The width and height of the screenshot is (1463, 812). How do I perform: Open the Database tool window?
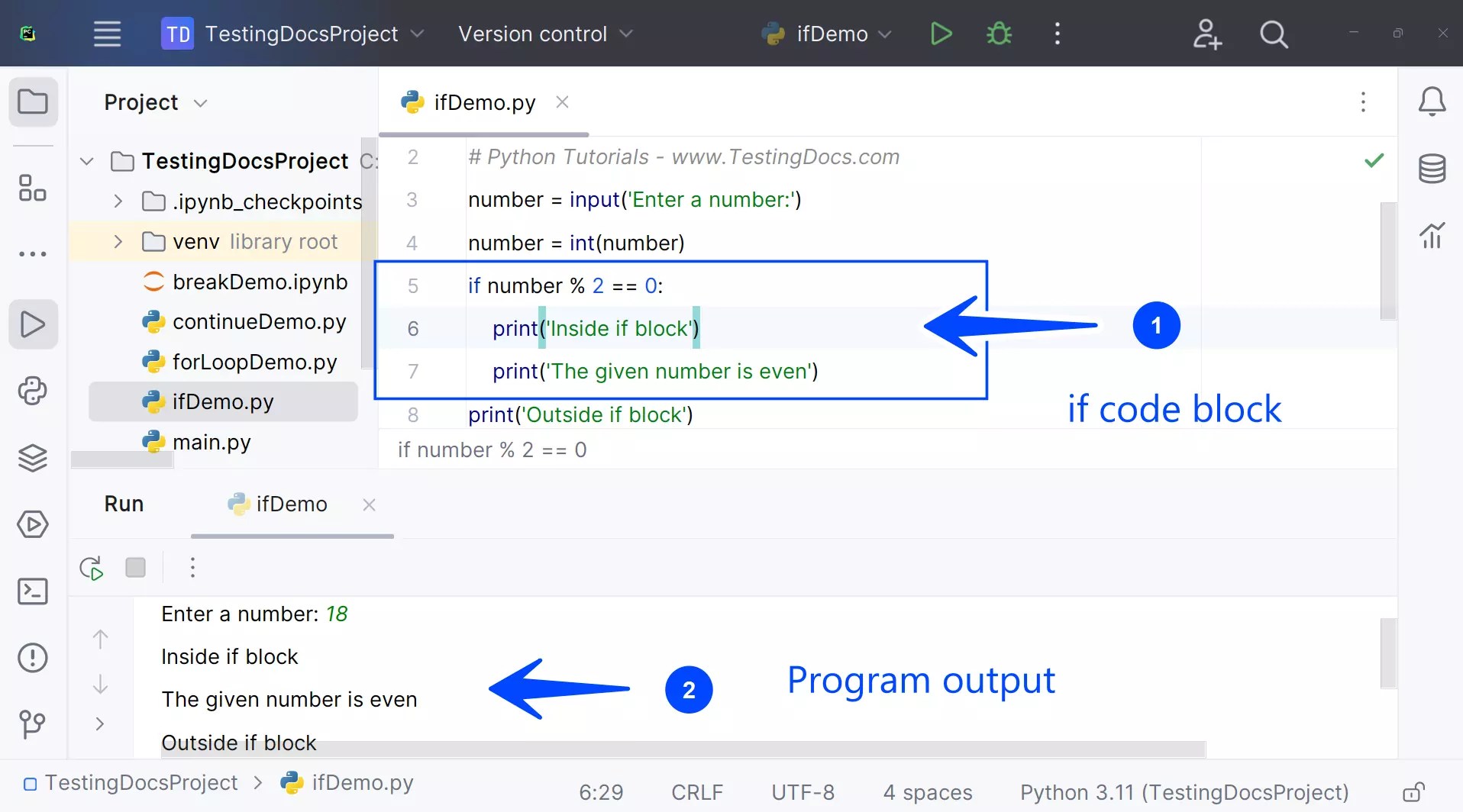pyautogui.click(x=1432, y=169)
